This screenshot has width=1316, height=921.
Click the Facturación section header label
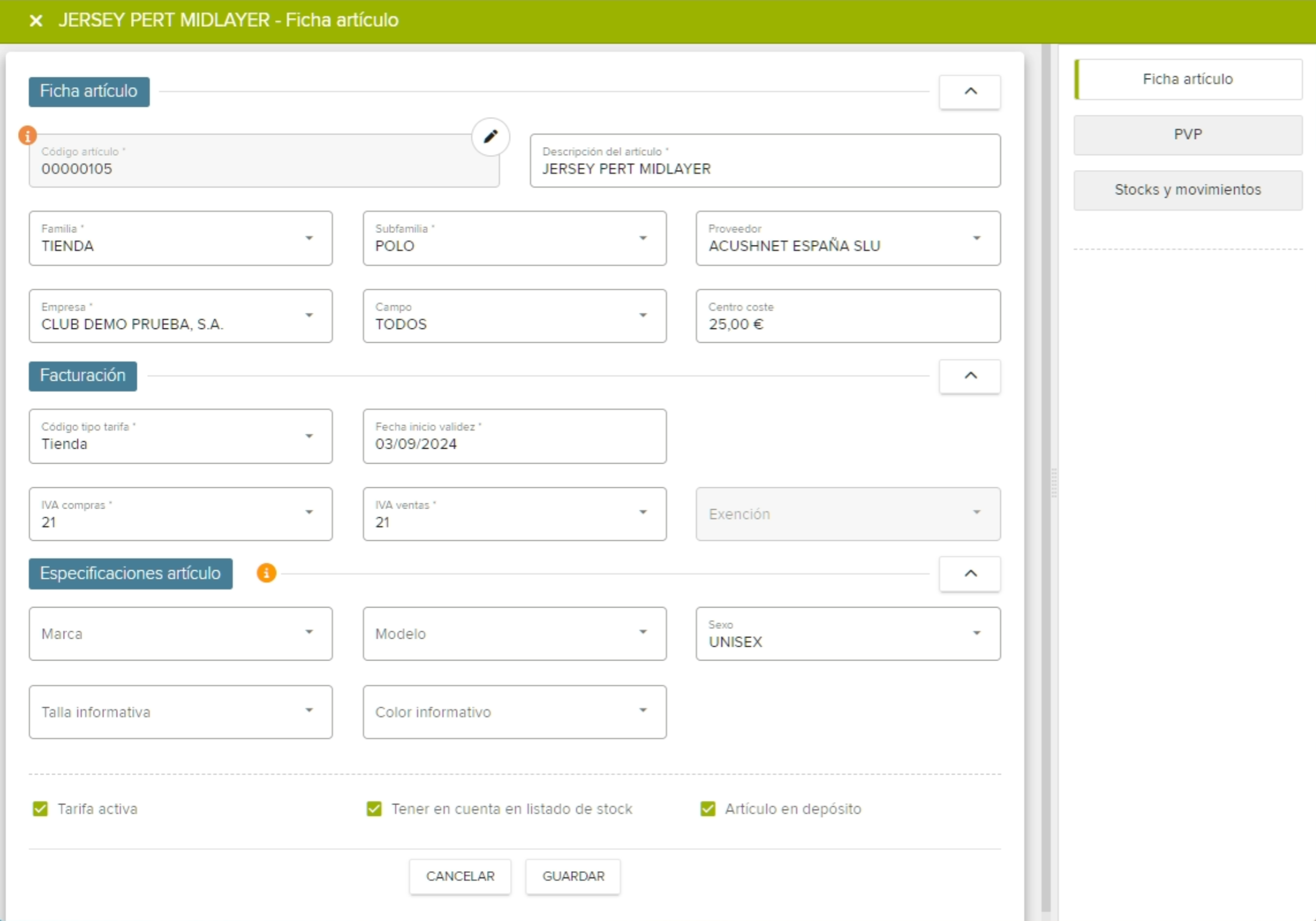[x=83, y=376]
